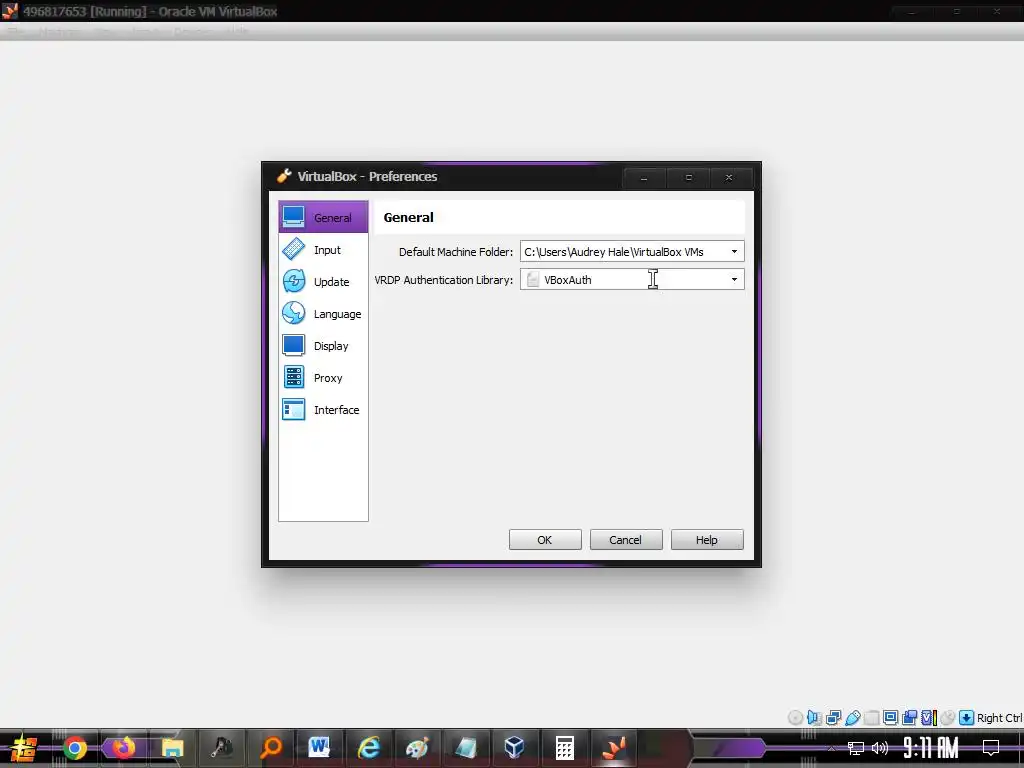Open the keys utility icon on taskbar

pyautogui.click(x=221, y=748)
